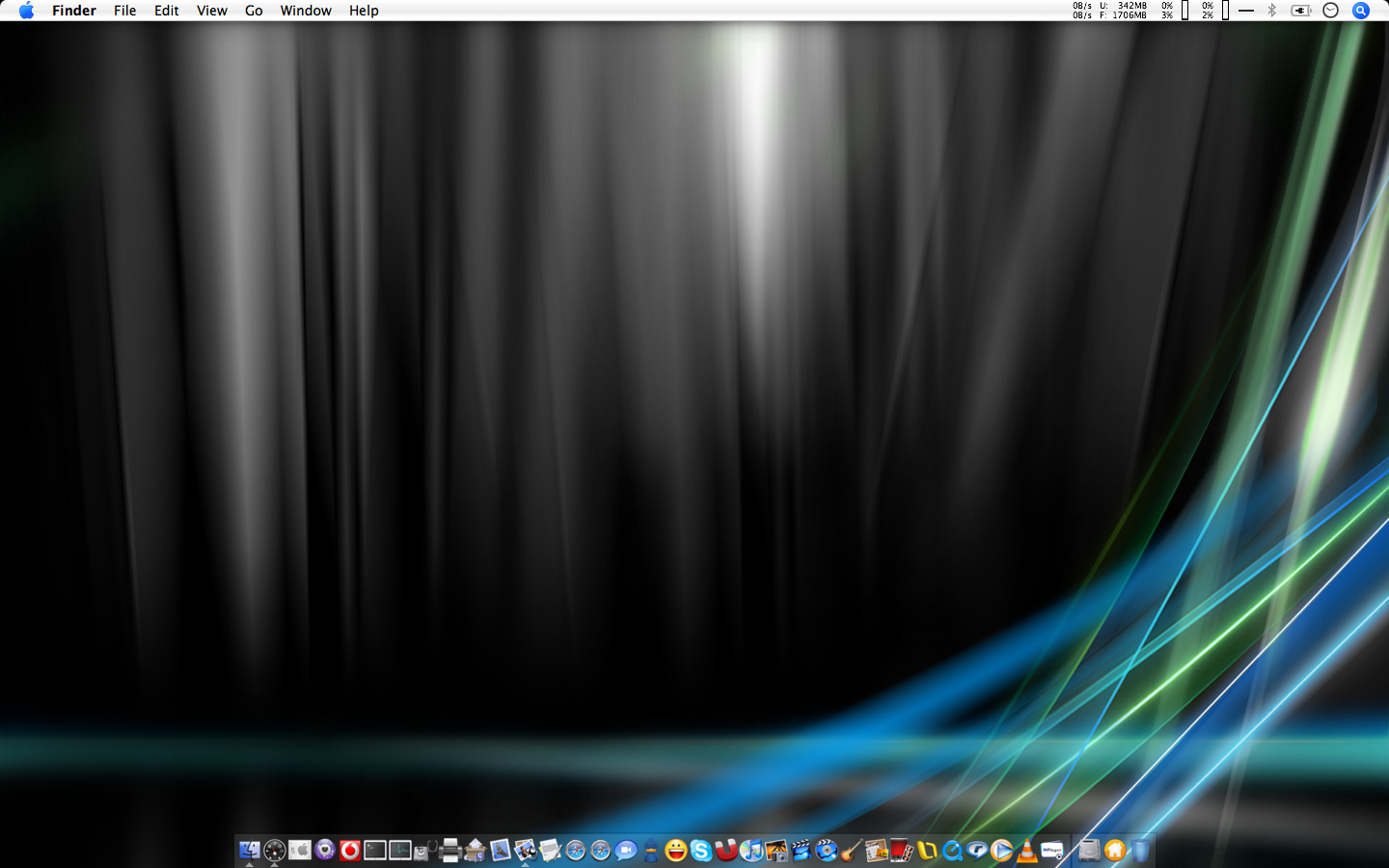Open VLC media player cone icon

(1027, 850)
